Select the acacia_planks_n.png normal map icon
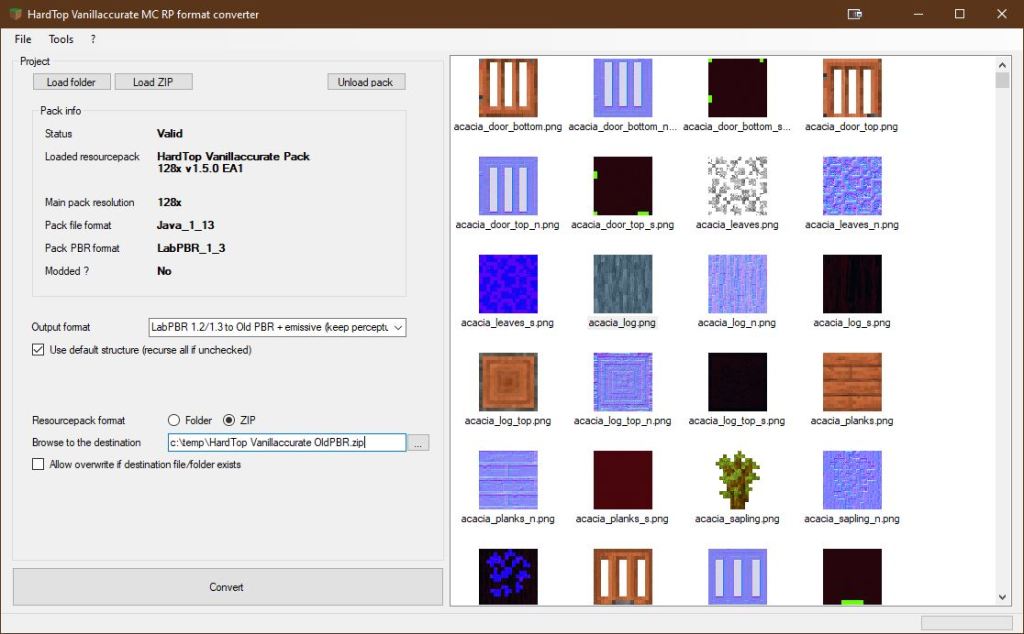This screenshot has width=1024, height=634. click(507, 480)
